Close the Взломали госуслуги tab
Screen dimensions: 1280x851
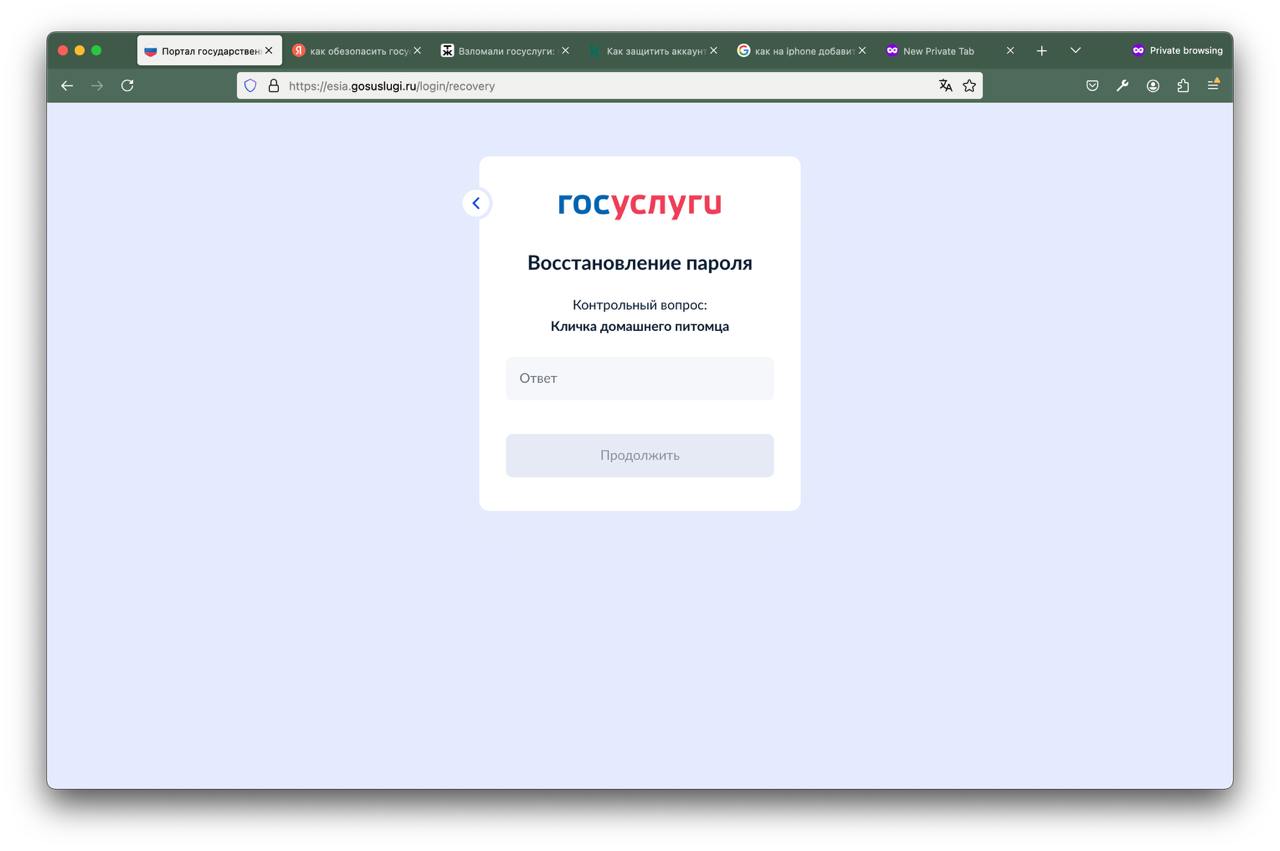(565, 50)
